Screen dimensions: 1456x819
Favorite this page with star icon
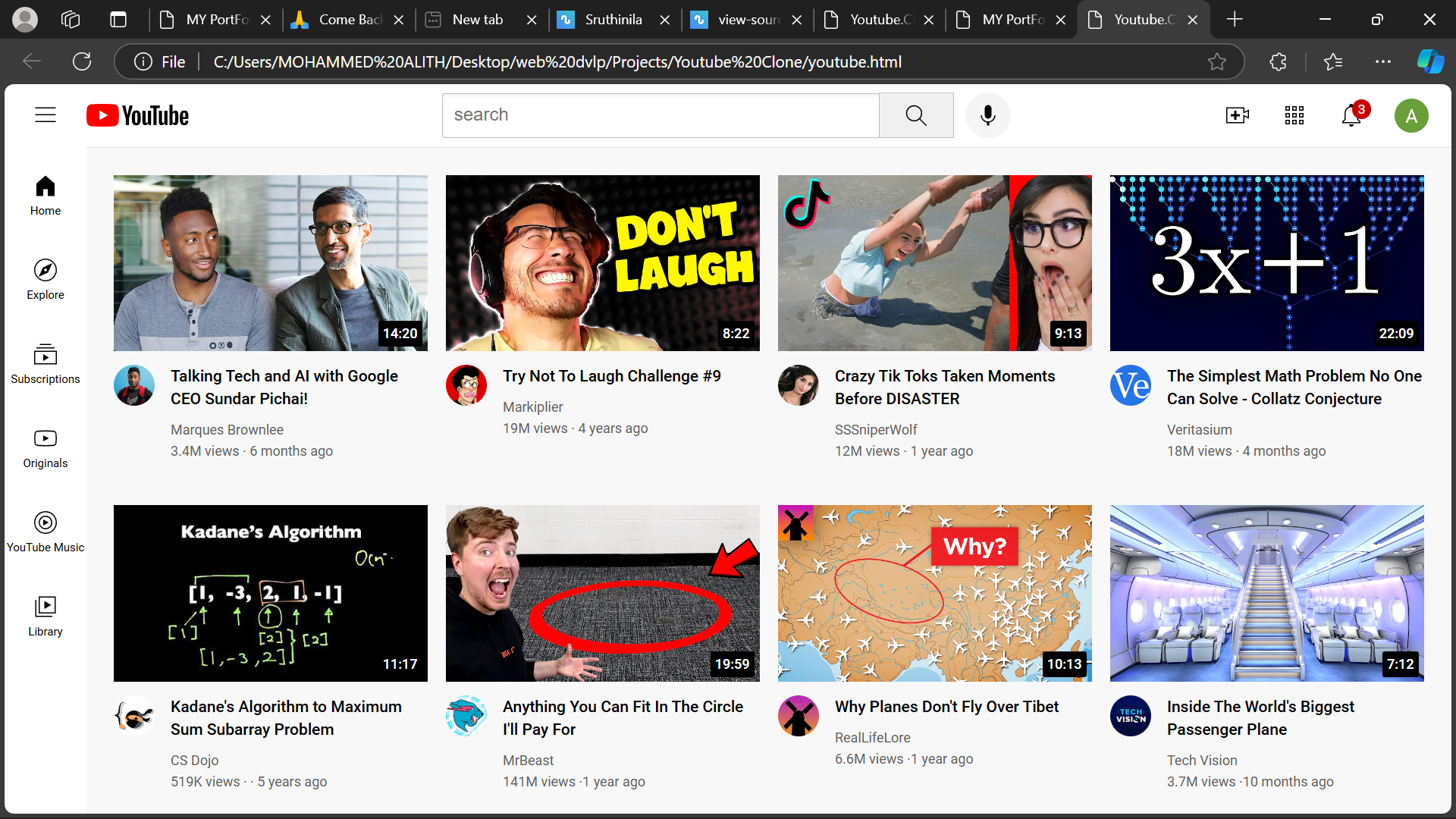[x=1217, y=61]
